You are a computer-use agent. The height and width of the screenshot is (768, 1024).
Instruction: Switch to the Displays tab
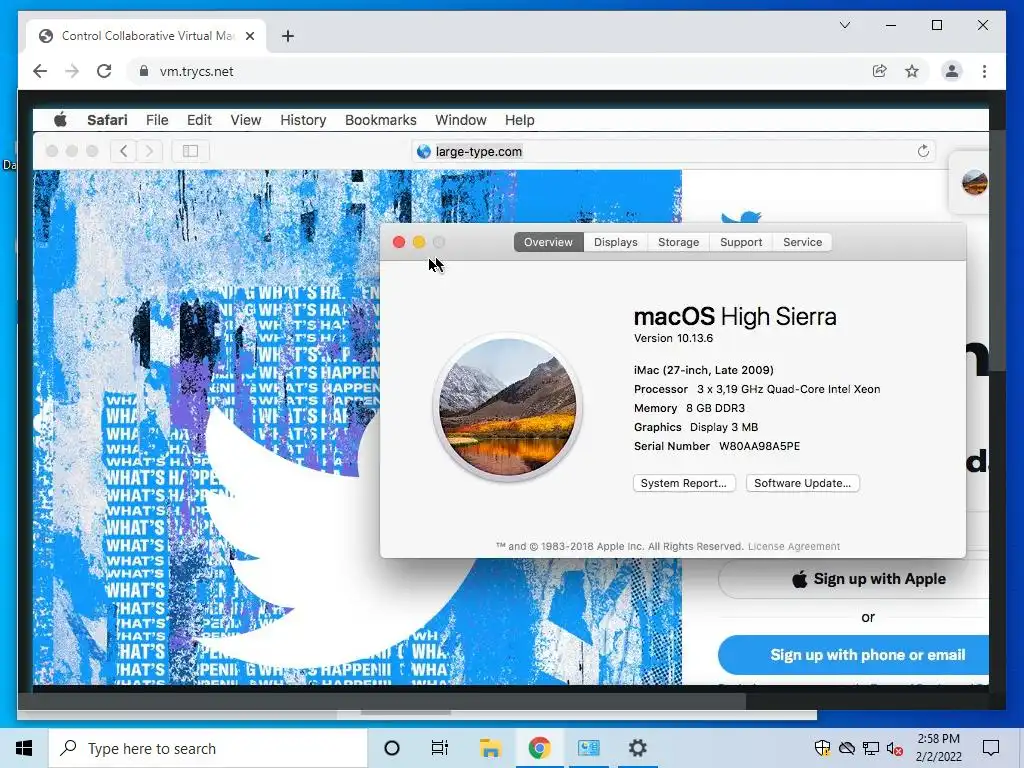(616, 242)
